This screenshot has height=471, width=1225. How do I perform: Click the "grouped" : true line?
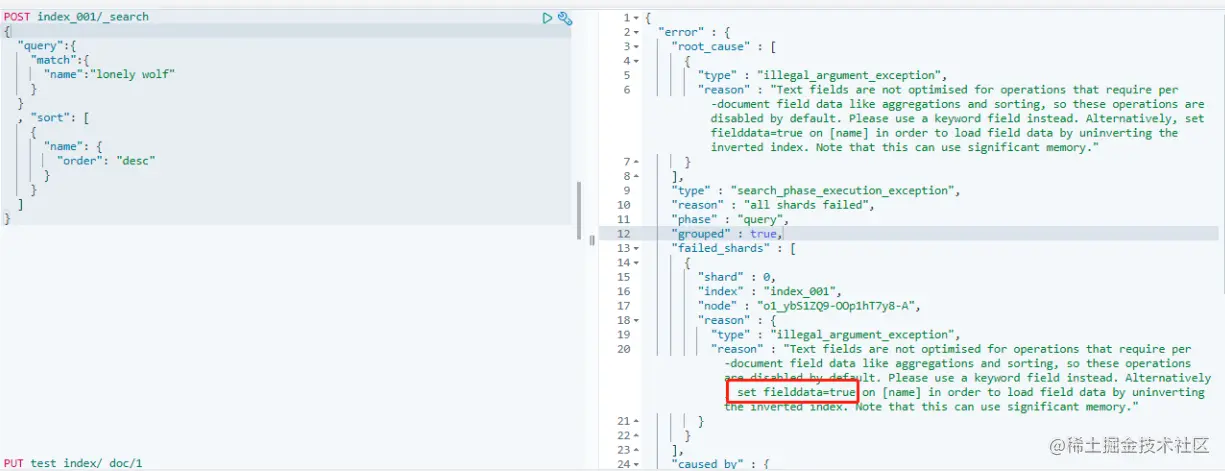[725, 234]
